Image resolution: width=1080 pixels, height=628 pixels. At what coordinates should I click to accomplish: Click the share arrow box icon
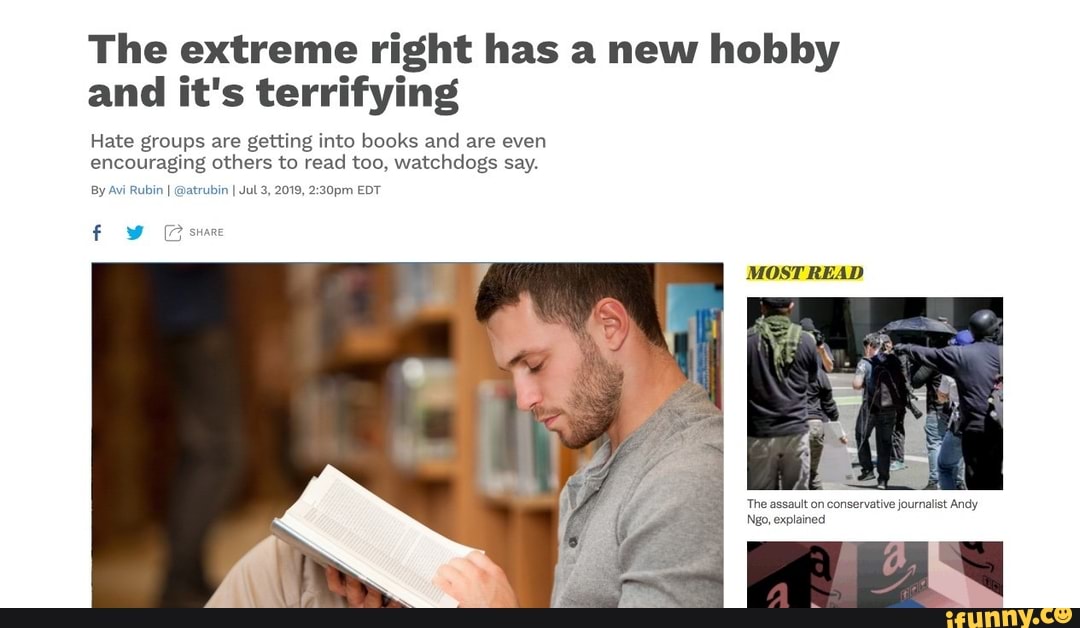click(173, 233)
